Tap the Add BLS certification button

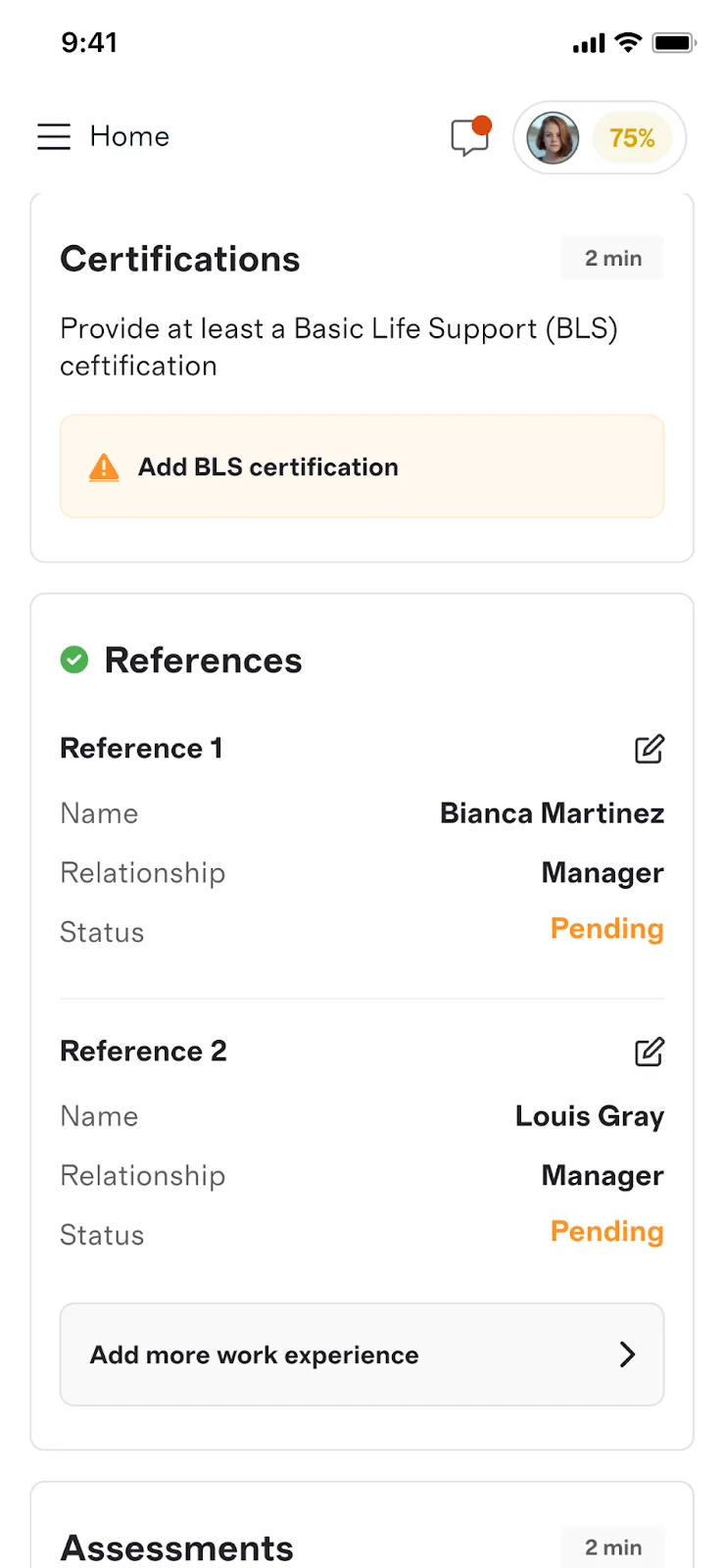[x=362, y=466]
